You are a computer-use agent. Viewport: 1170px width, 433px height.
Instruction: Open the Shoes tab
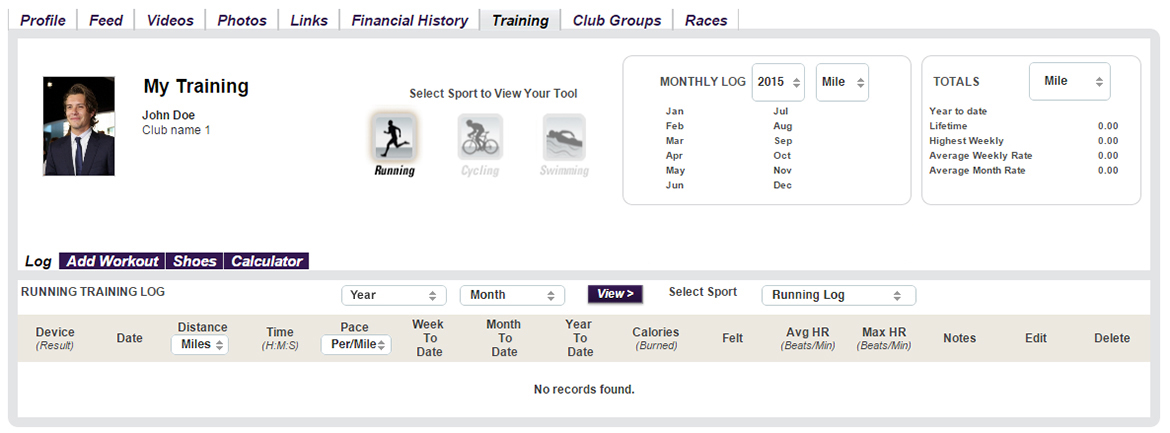(x=194, y=261)
